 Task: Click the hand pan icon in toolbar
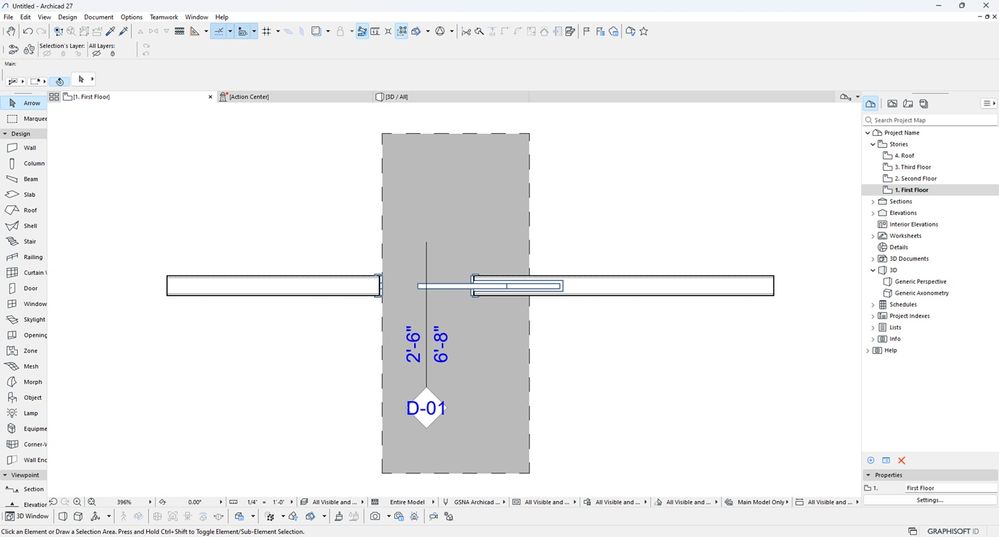[x=10, y=31]
